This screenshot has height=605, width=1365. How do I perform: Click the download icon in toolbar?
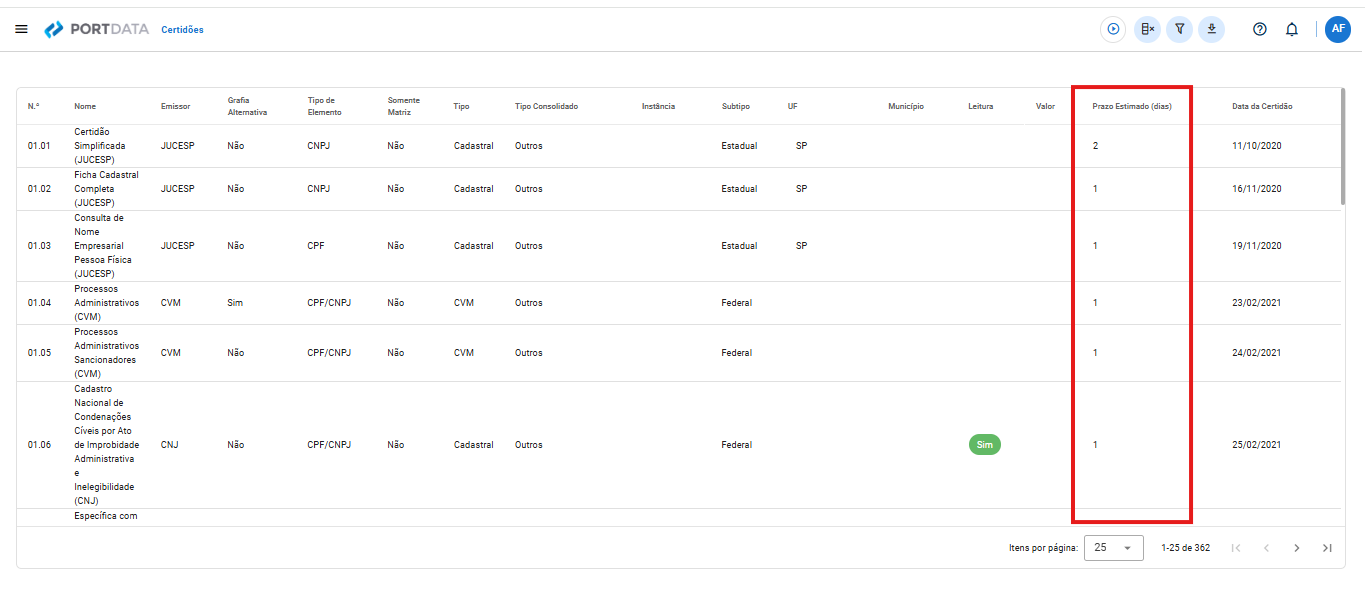pos(1212,29)
